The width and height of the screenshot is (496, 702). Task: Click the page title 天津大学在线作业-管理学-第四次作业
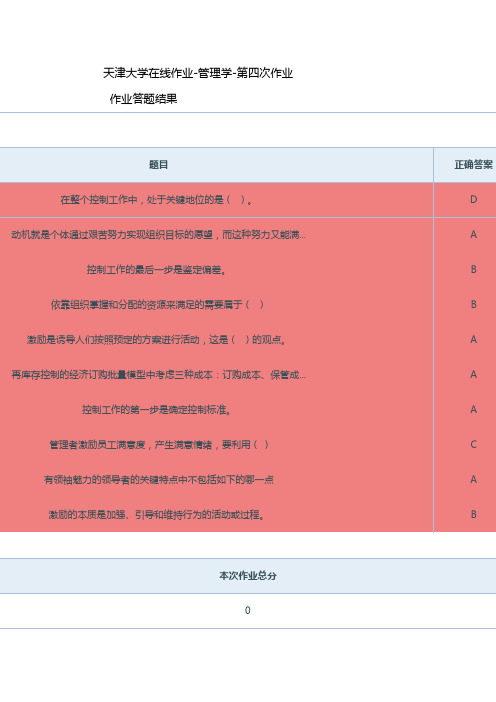pos(198,73)
